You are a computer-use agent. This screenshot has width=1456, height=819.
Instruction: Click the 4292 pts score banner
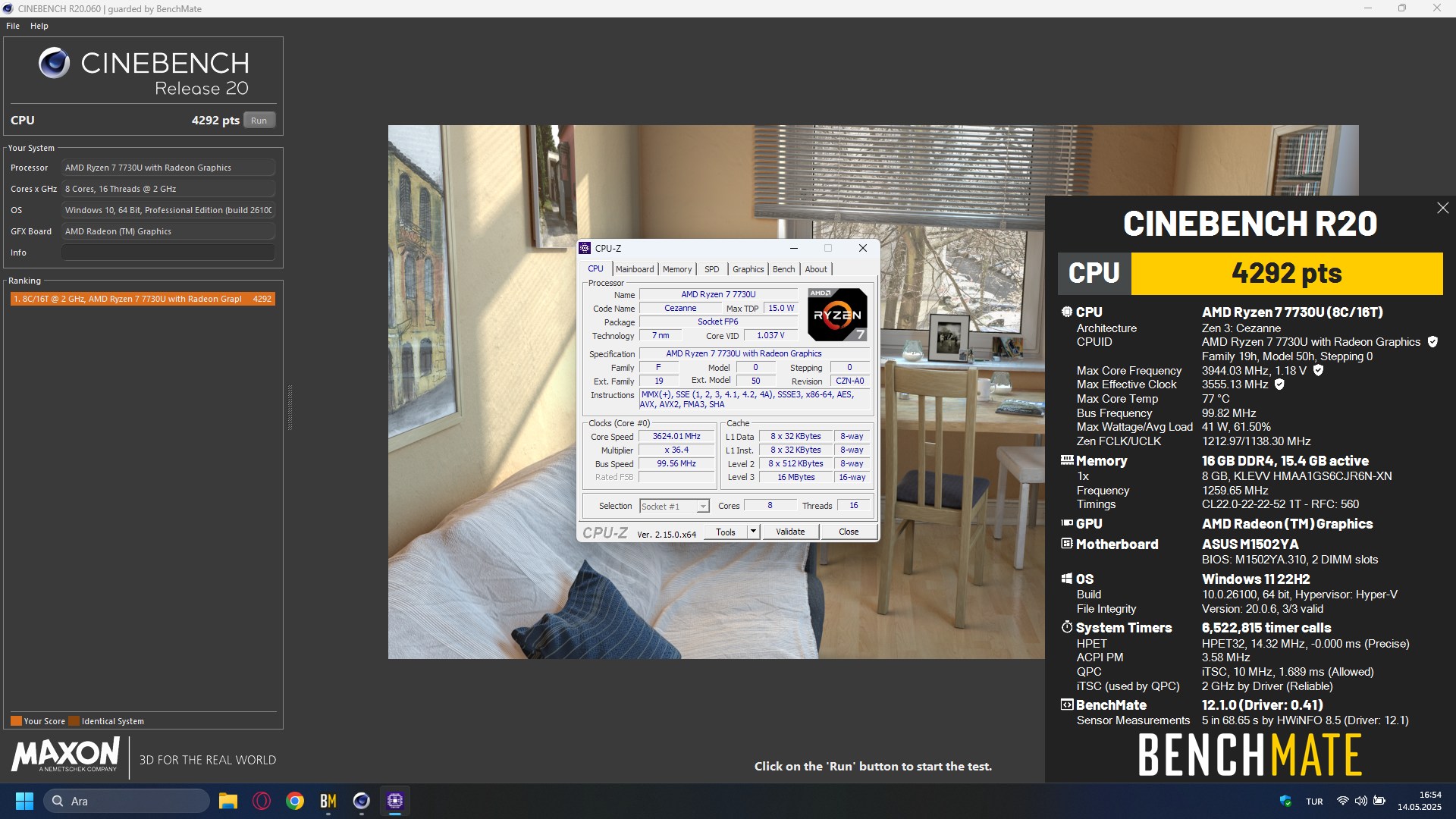click(1287, 274)
